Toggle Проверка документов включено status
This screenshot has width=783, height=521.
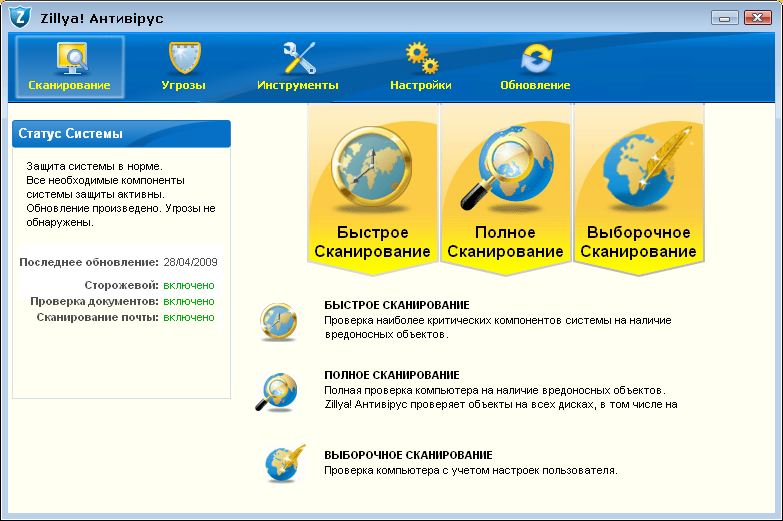coord(189,301)
